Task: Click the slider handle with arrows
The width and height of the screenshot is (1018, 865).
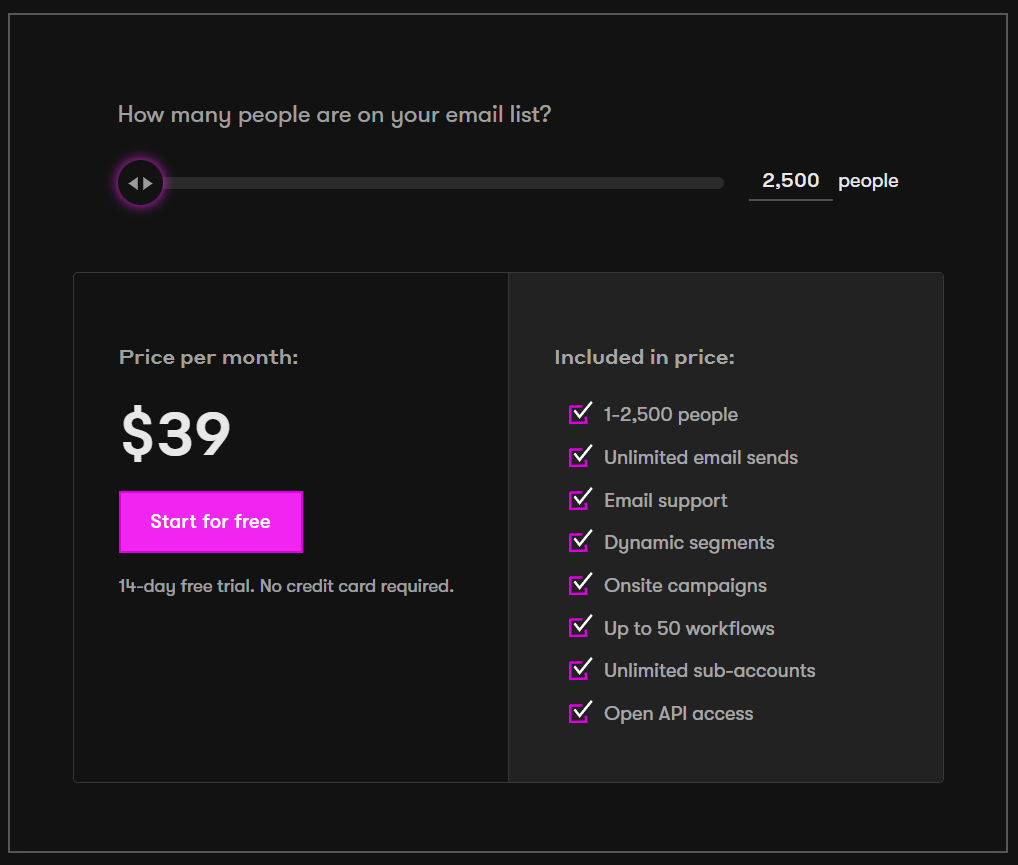Action: point(140,183)
